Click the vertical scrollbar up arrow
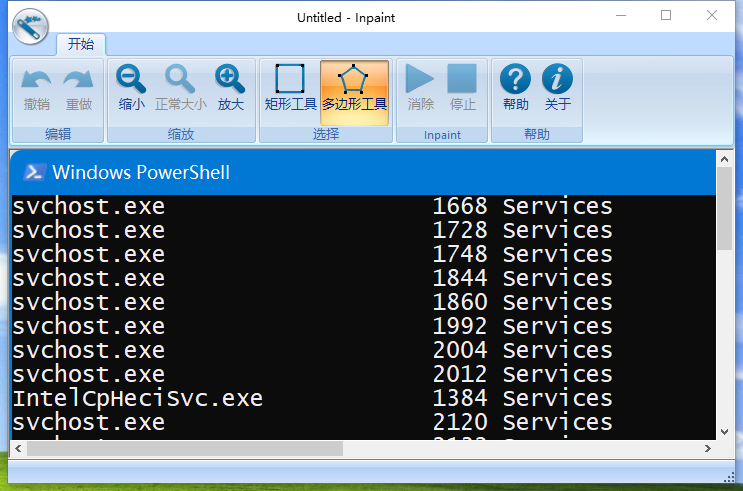 (x=724, y=159)
